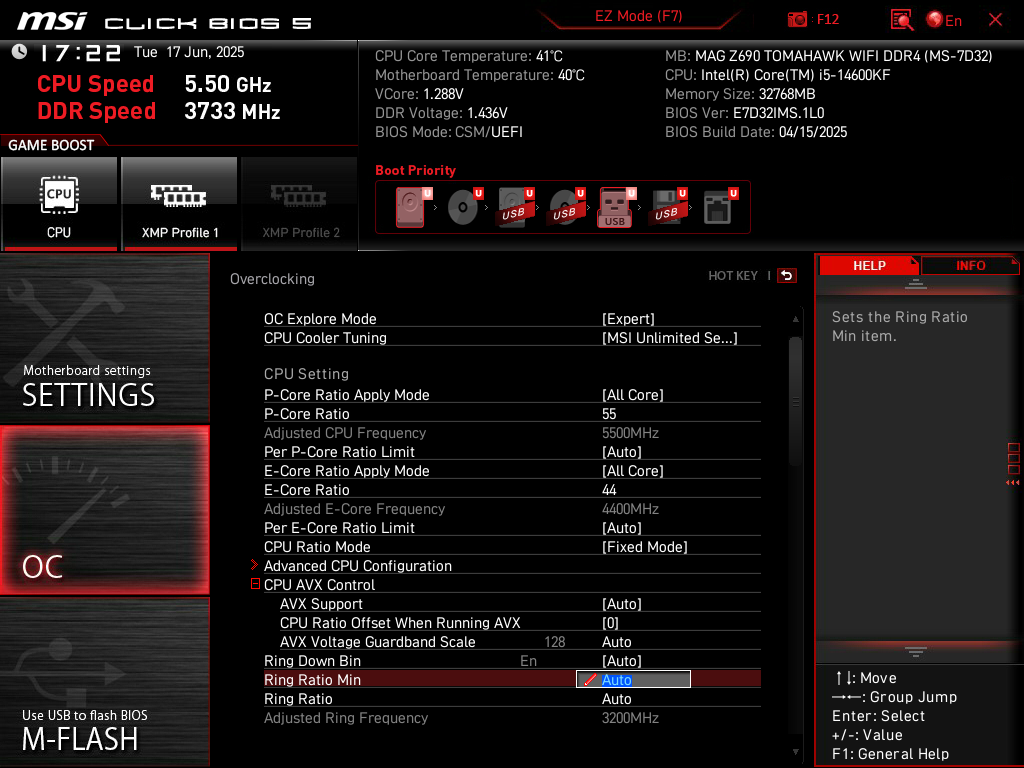1024x768 pixels.
Task: Switch to the INFO tab
Action: [970, 266]
